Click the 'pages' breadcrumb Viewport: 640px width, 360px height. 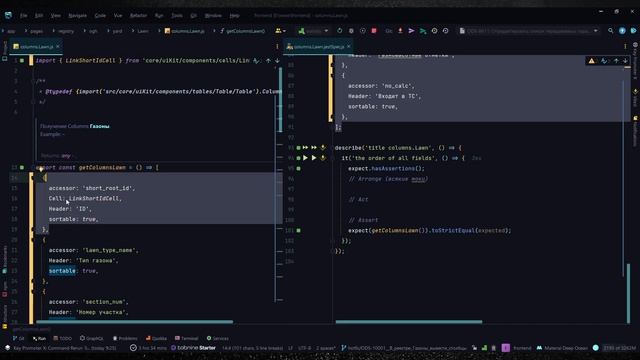click(36, 31)
